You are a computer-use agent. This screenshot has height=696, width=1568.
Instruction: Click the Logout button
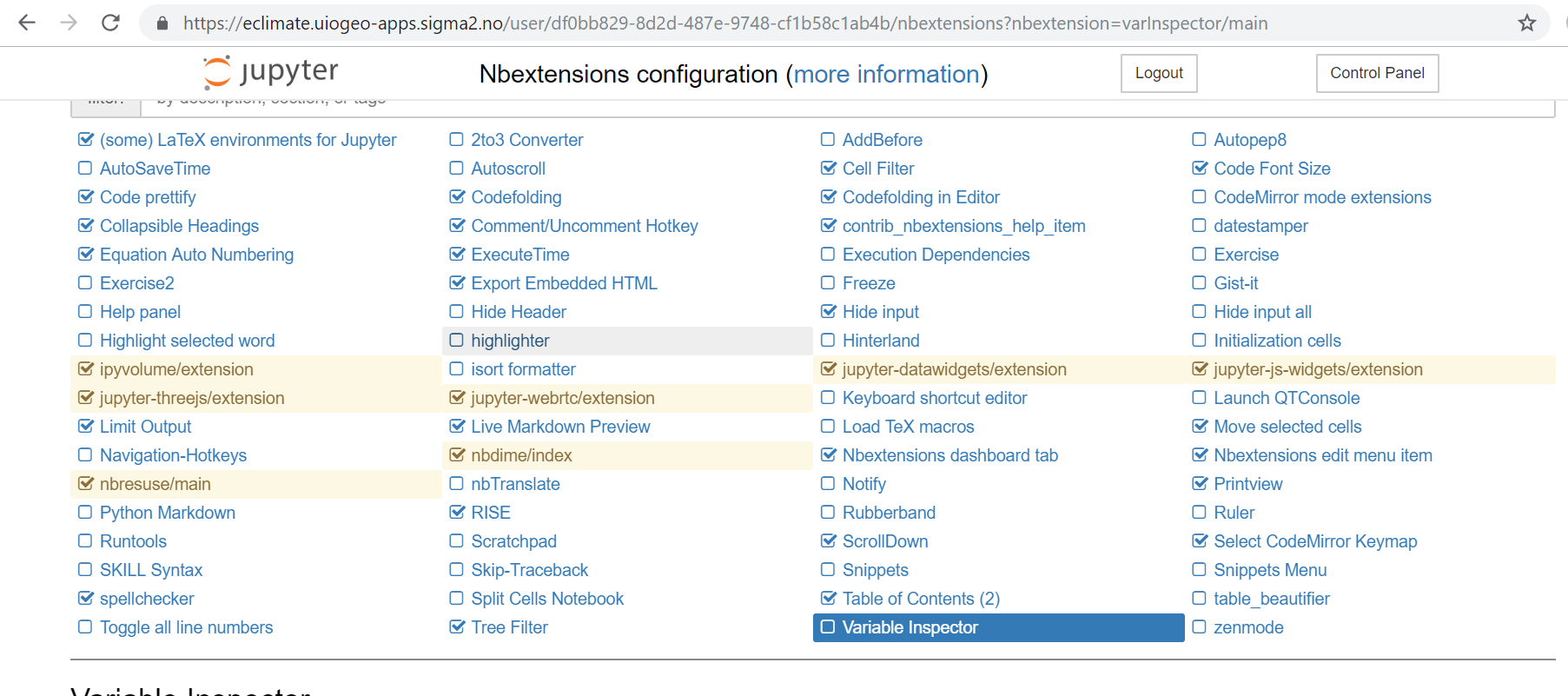[x=1159, y=73]
